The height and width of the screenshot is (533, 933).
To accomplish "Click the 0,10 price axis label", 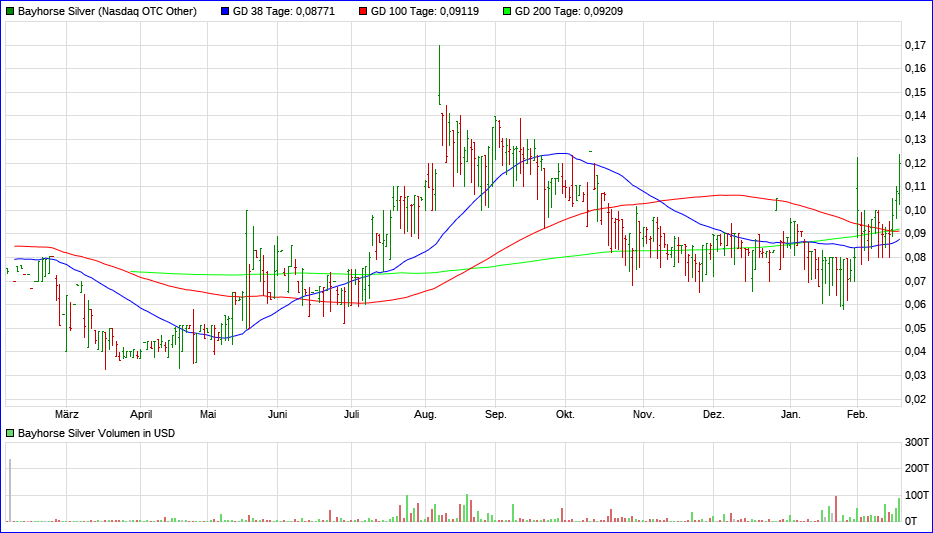I will (915, 210).
